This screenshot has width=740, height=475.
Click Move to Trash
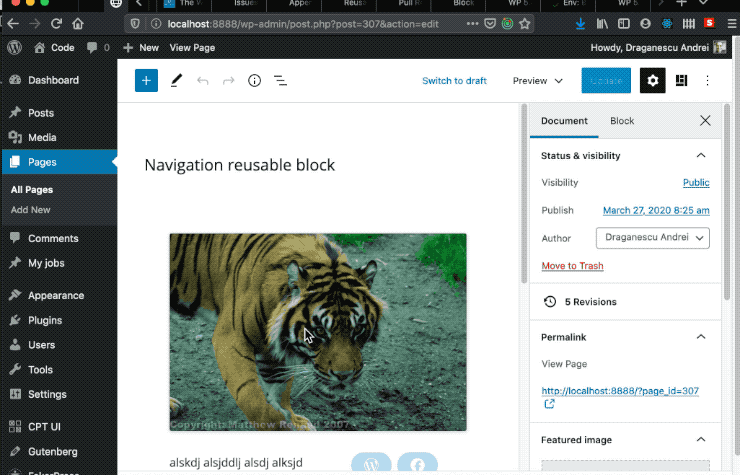coord(572,266)
